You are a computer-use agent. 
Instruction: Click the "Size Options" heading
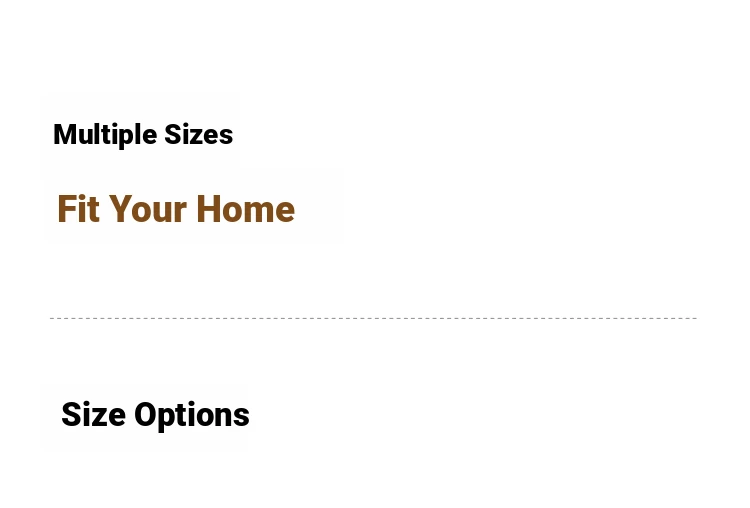155,415
